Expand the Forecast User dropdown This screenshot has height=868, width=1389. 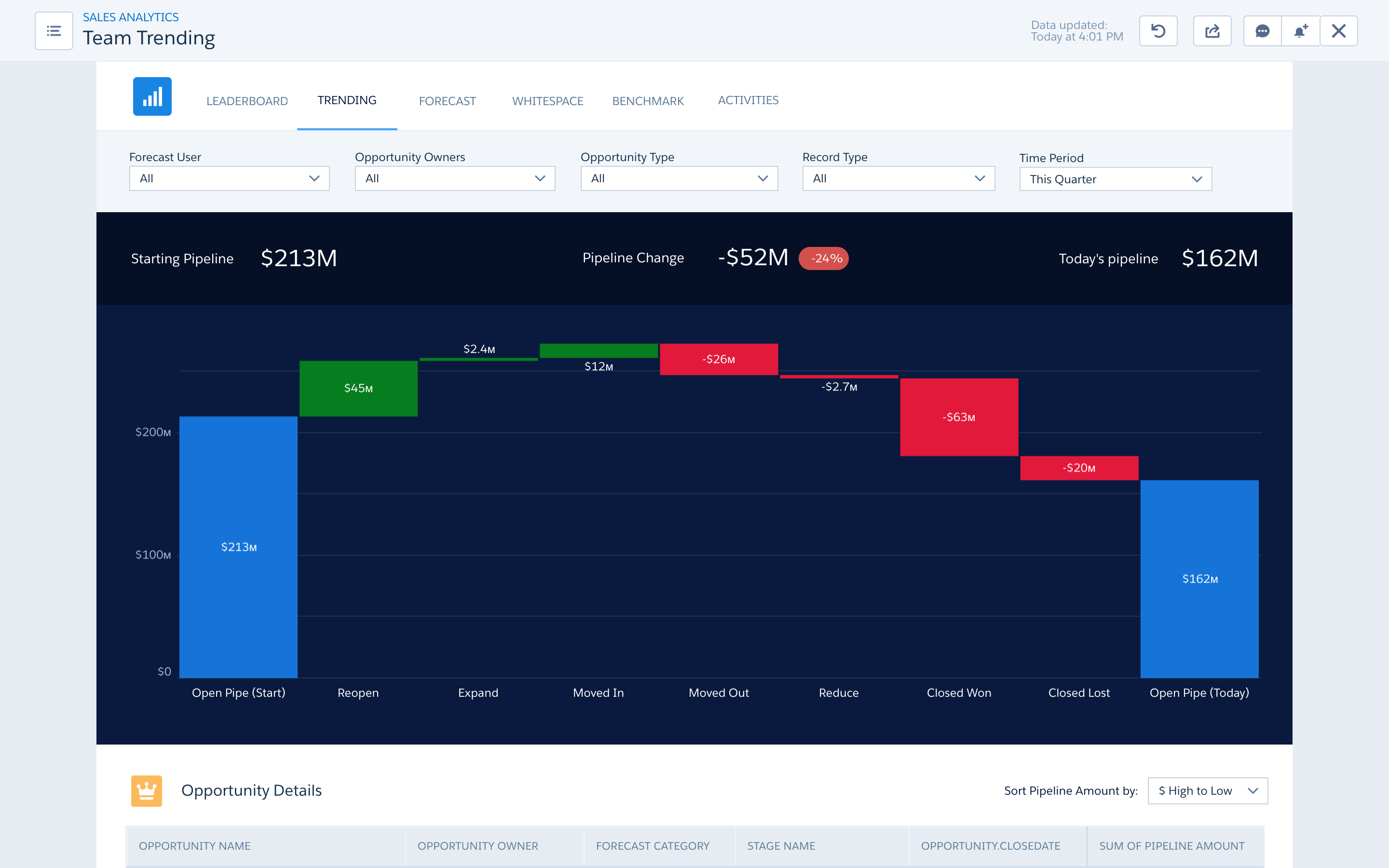click(229, 178)
